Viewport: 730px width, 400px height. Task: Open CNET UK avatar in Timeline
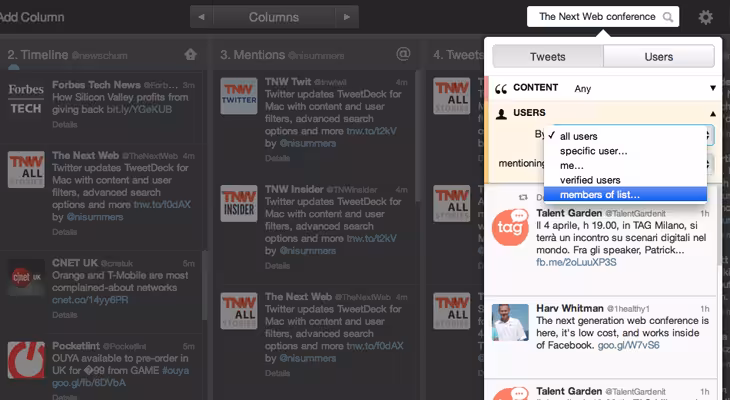pyautogui.click(x=26, y=277)
